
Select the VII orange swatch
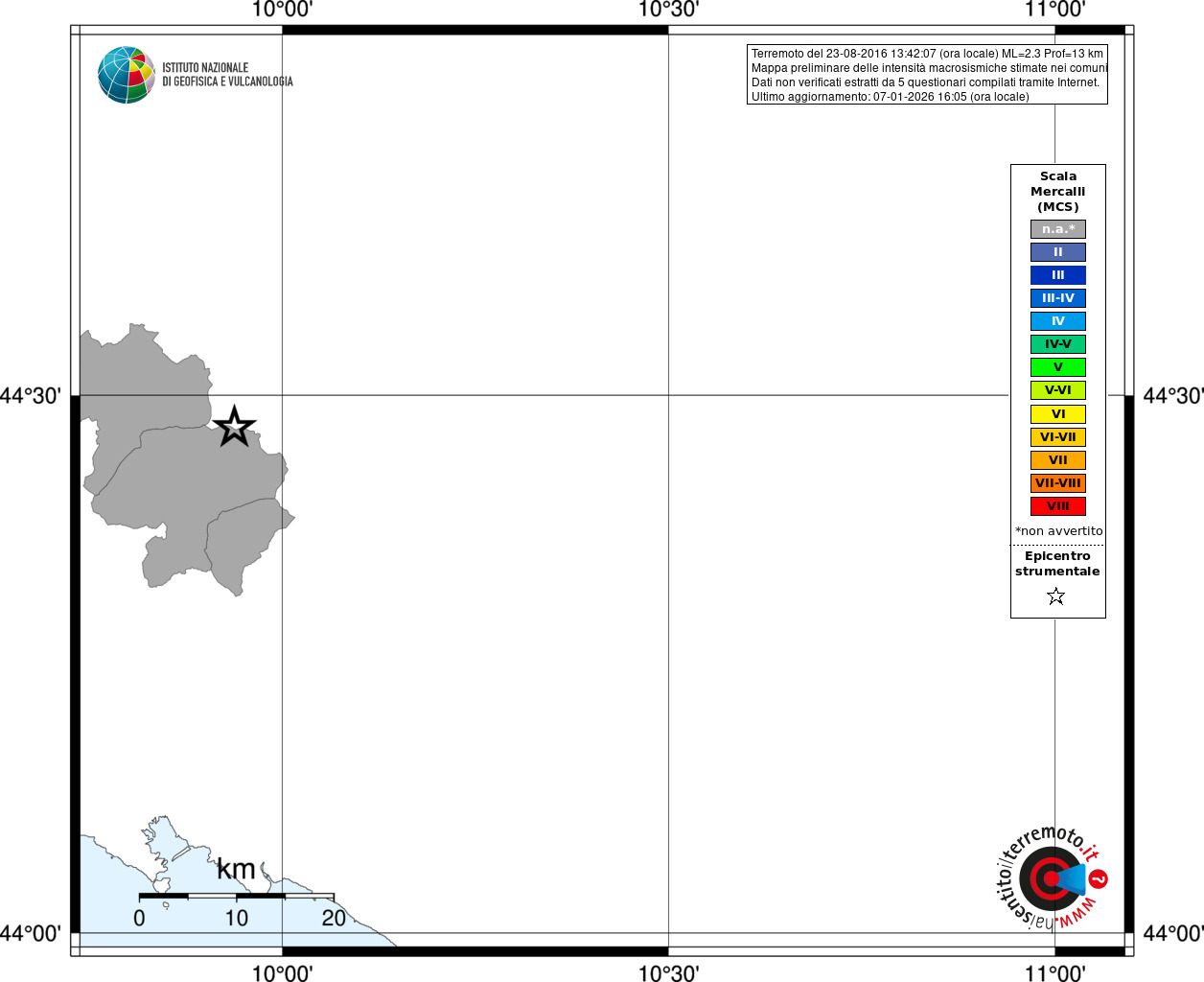[1058, 460]
